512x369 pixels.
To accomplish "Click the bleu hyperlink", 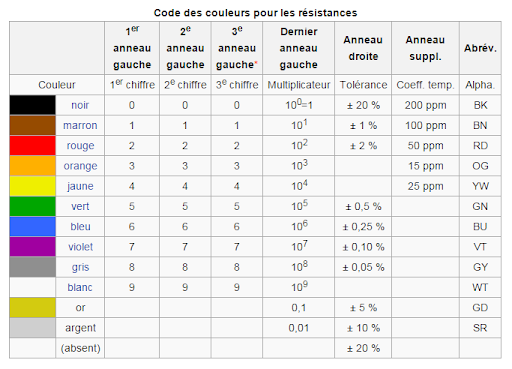I will click(x=80, y=227).
